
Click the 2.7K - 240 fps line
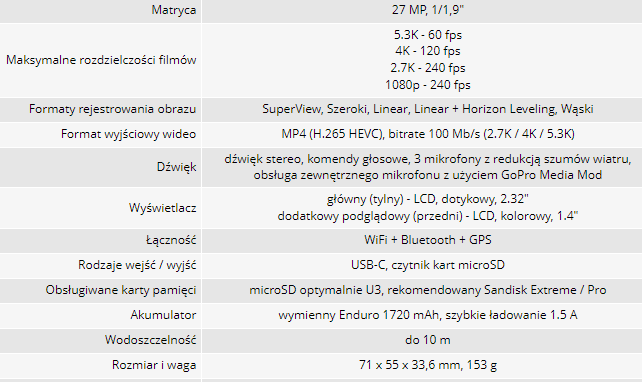pos(427,68)
